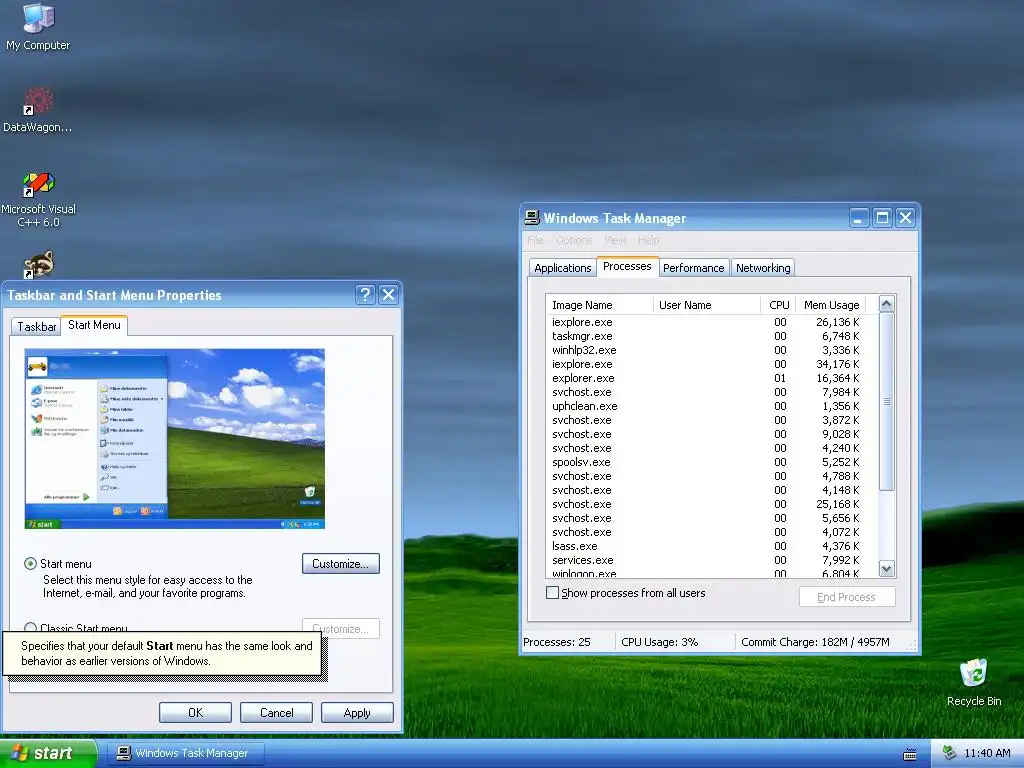Click the Task Manager title bar icon
This screenshot has height=768, width=1024.
[x=532, y=217]
